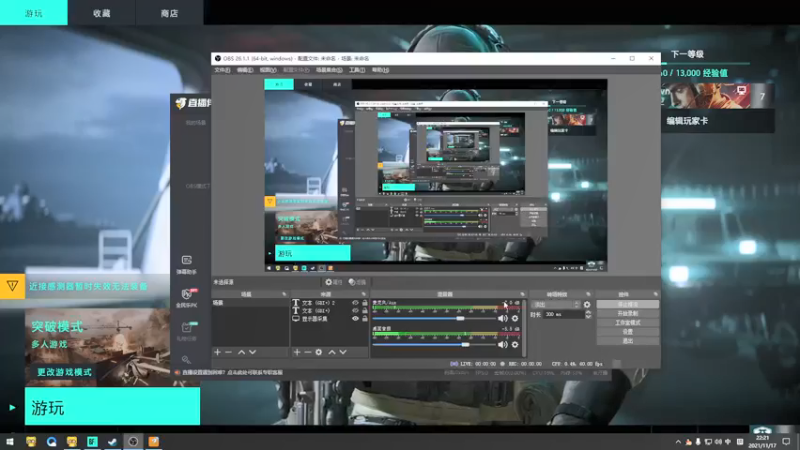Open 文件(F) menu in OBS
This screenshot has width=800, height=450.
222,70
